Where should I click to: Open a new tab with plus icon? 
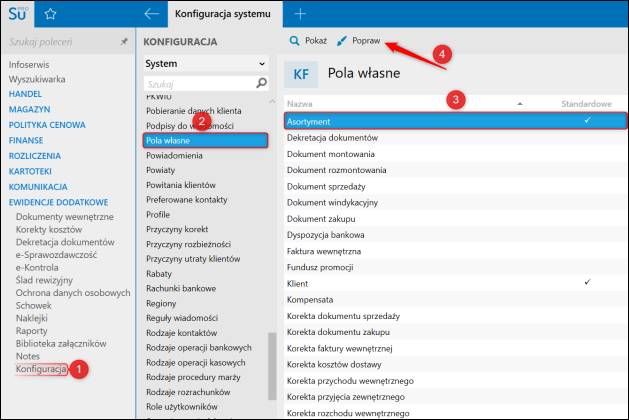click(300, 14)
